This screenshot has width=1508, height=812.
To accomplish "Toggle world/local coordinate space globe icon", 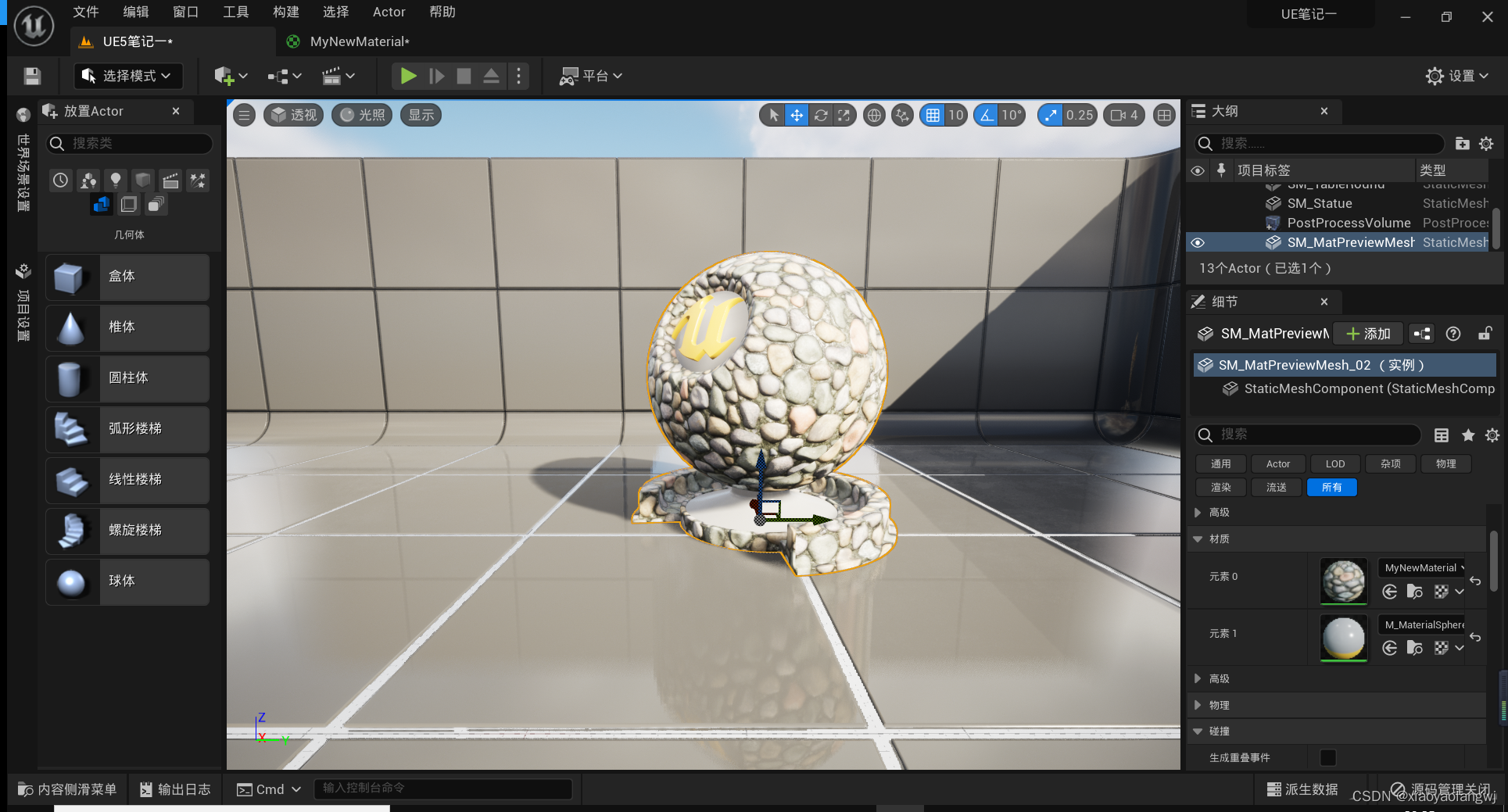I will pyautogui.click(x=874, y=116).
